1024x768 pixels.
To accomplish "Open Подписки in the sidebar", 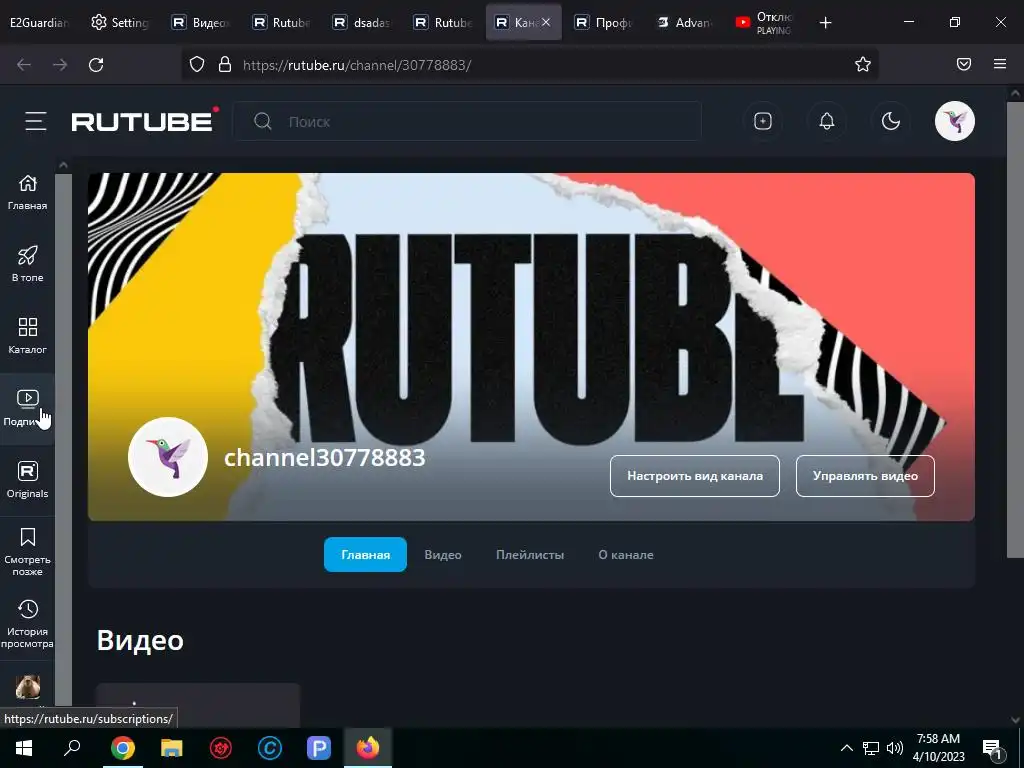I will (27, 409).
